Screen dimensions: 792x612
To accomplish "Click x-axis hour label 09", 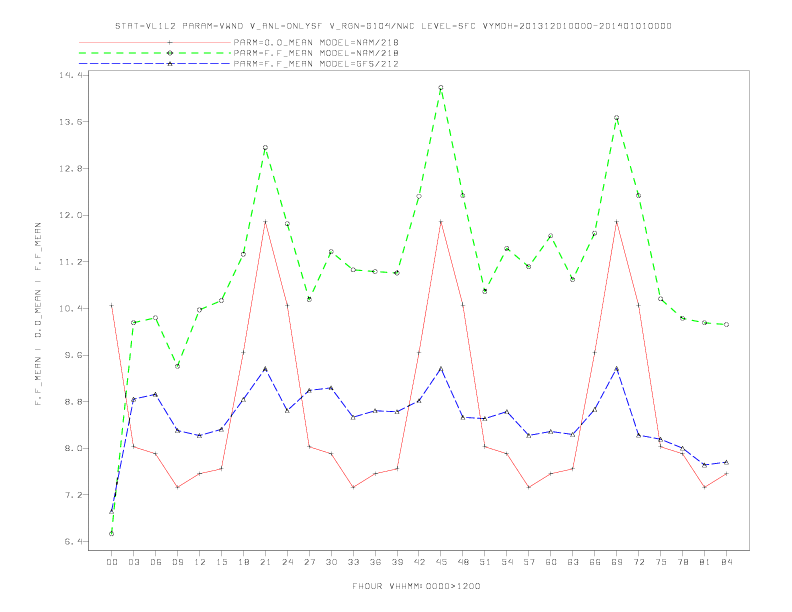I will (177, 562).
